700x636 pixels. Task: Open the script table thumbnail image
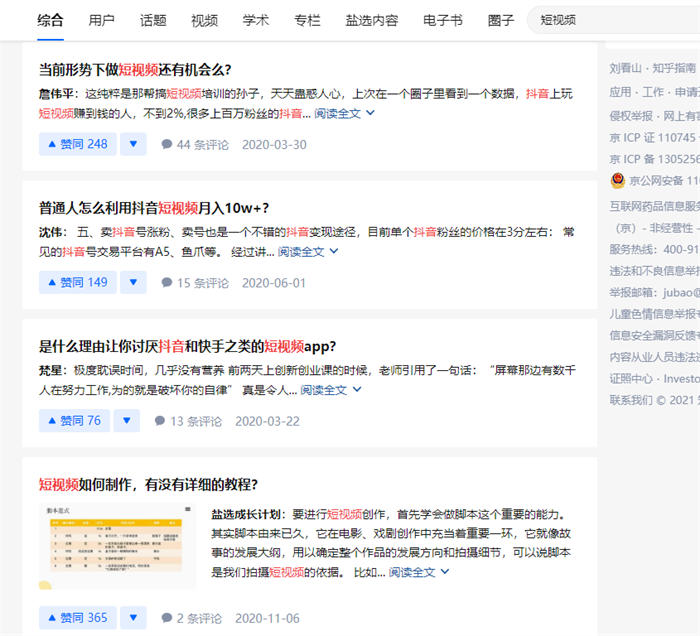(x=117, y=546)
